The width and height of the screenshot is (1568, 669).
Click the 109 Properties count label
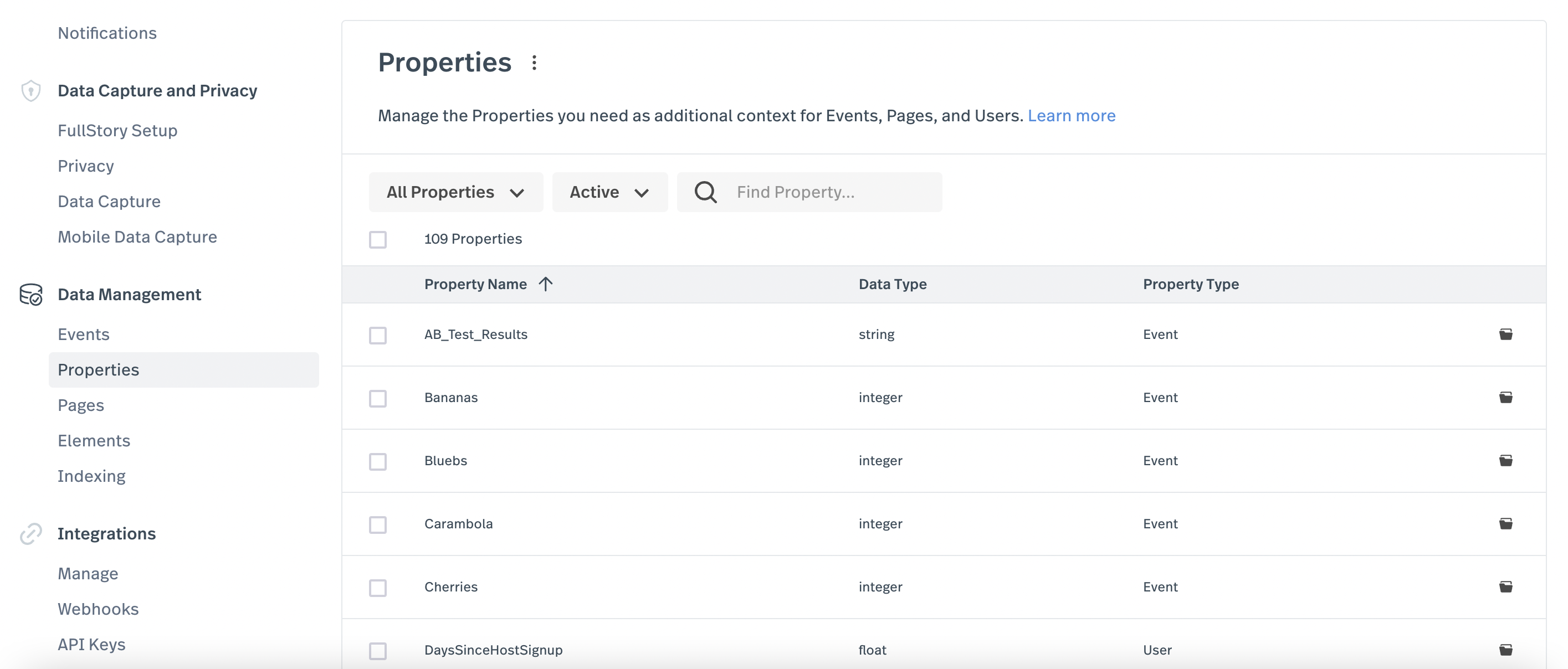pos(473,239)
